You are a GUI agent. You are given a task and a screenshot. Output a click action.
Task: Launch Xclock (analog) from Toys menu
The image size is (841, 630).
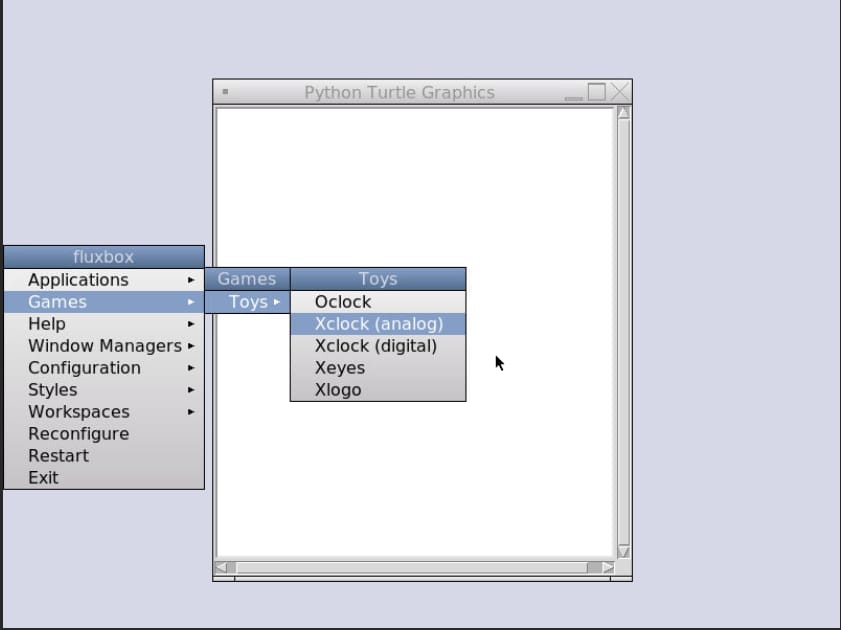pyautogui.click(x=378, y=324)
